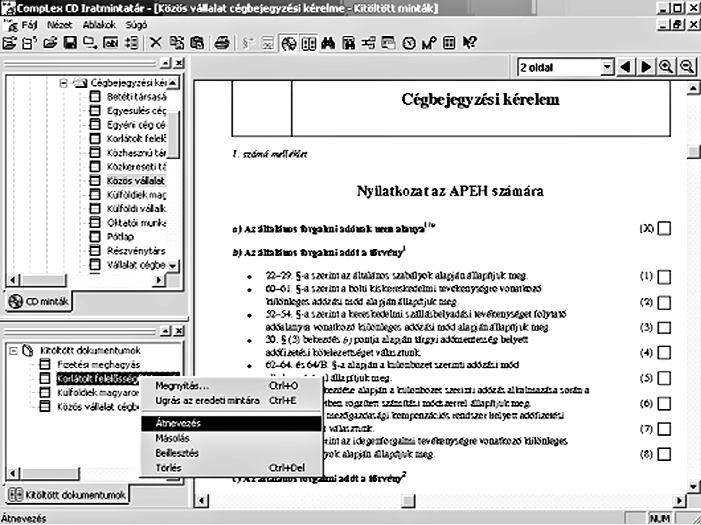Select 'Fizetési meghagyás' filled document
This screenshot has width=701, height=525.
(98, 364)
